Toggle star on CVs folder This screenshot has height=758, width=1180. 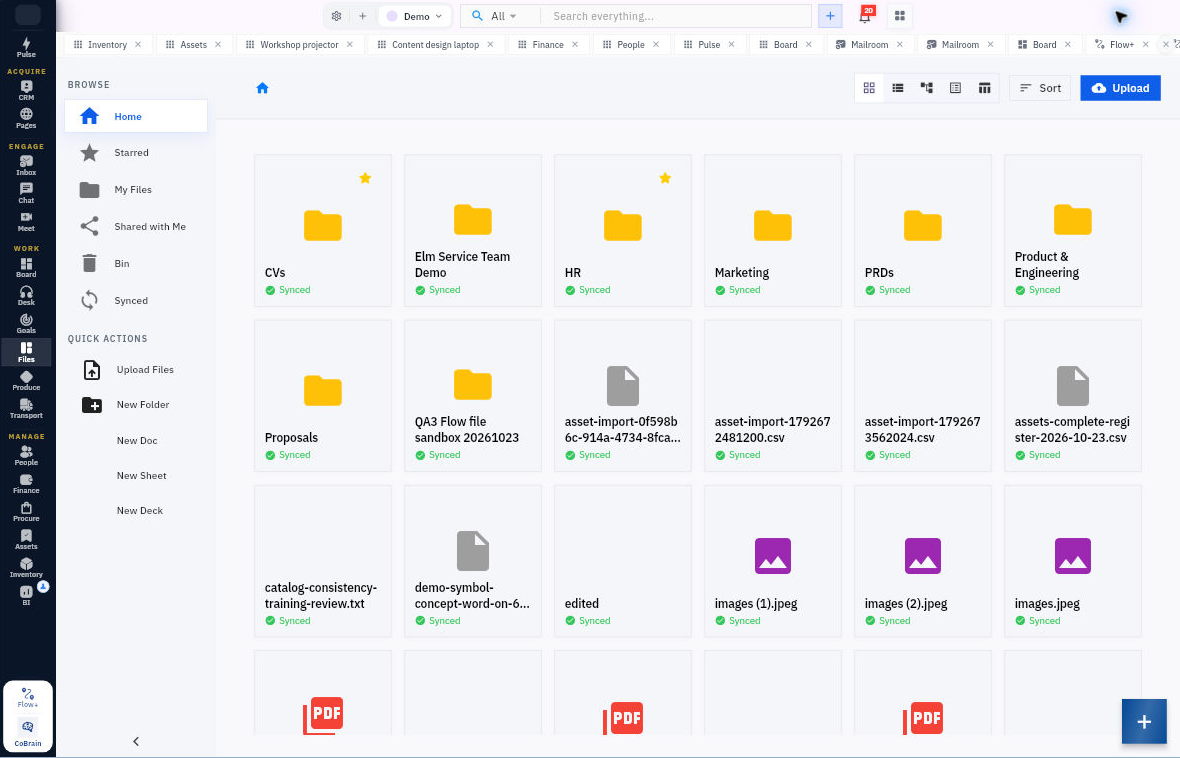[x=365, y=178]
